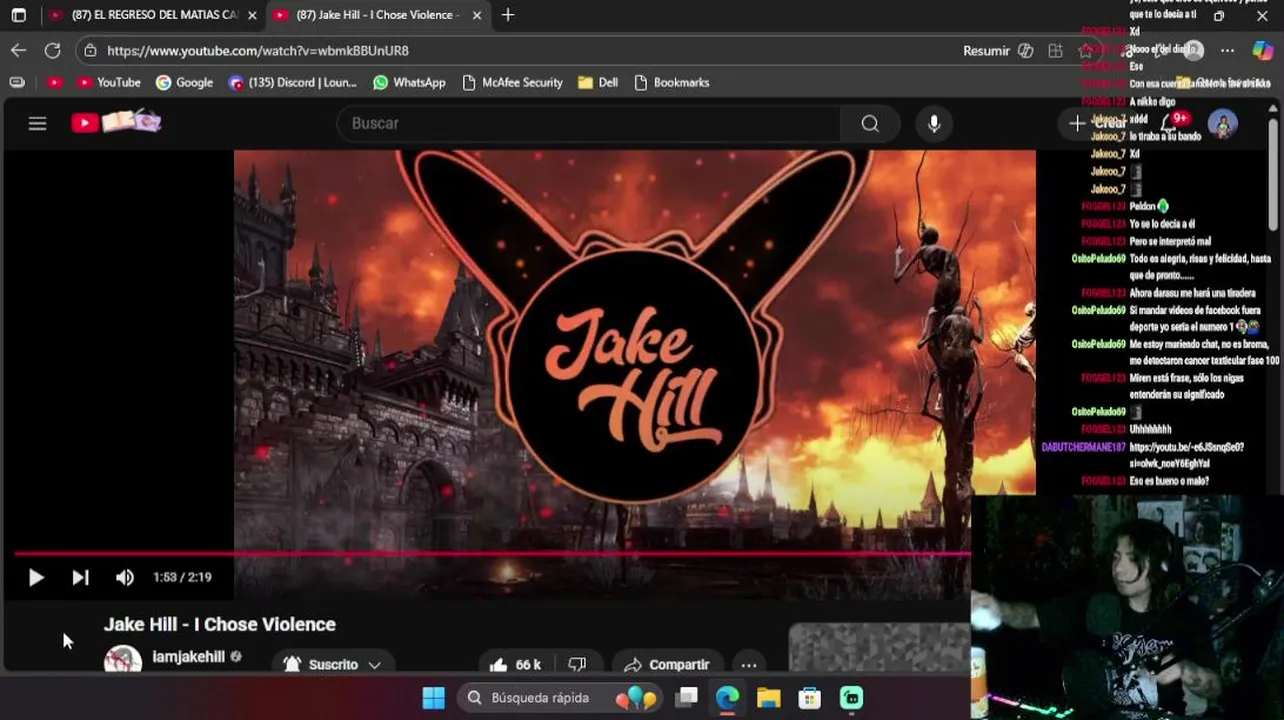
Task: Open a new browser tab
Action: click(x=508, y=15)
